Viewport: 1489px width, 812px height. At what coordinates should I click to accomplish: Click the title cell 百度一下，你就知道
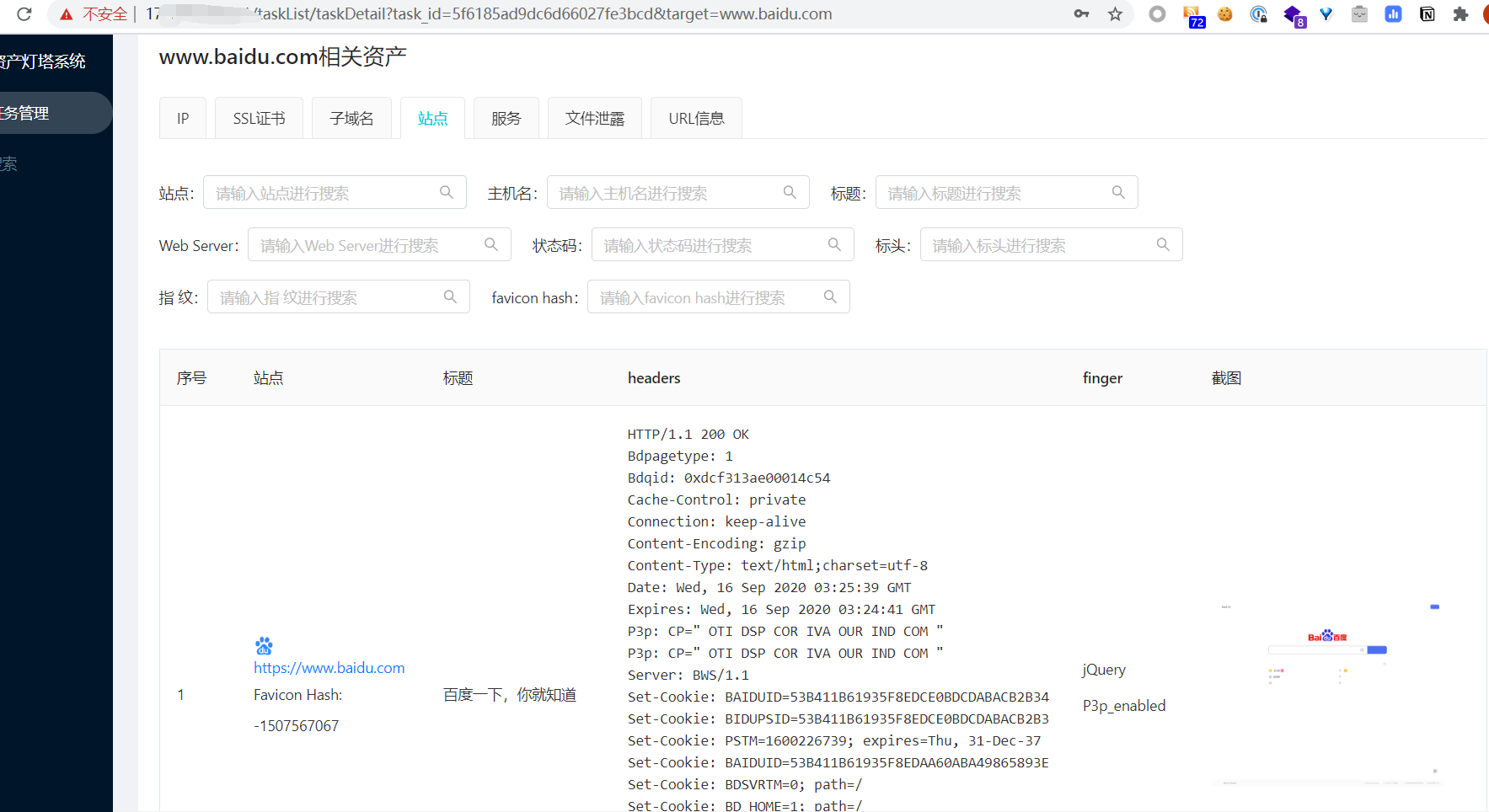(510, 695)
